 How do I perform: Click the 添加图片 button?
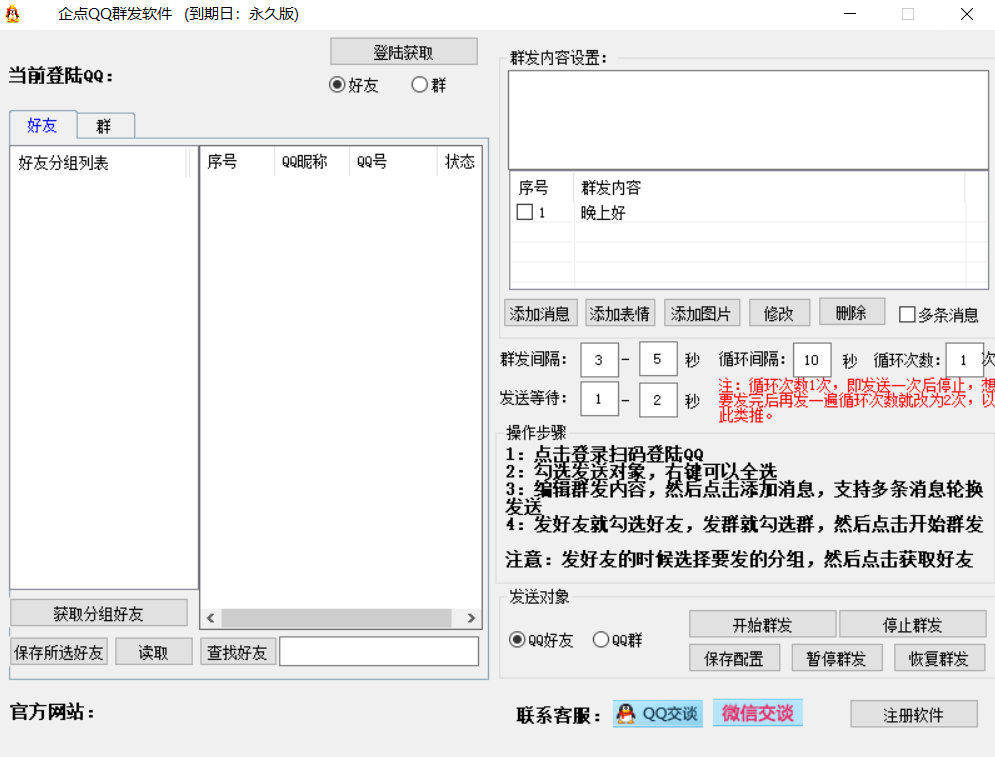(x=701, y=313)
